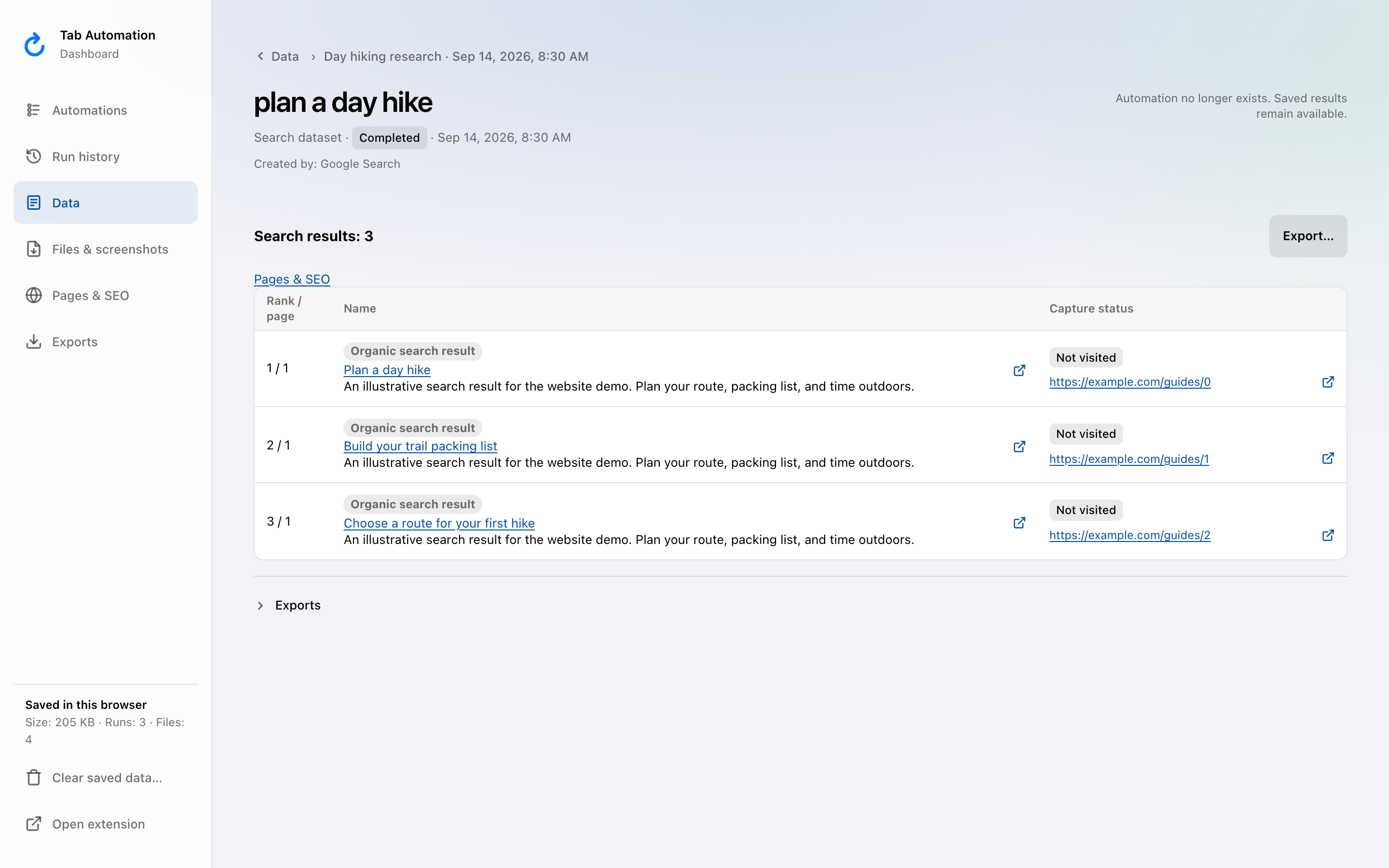Click the Exports download icon in sidebar

point(33,341)
